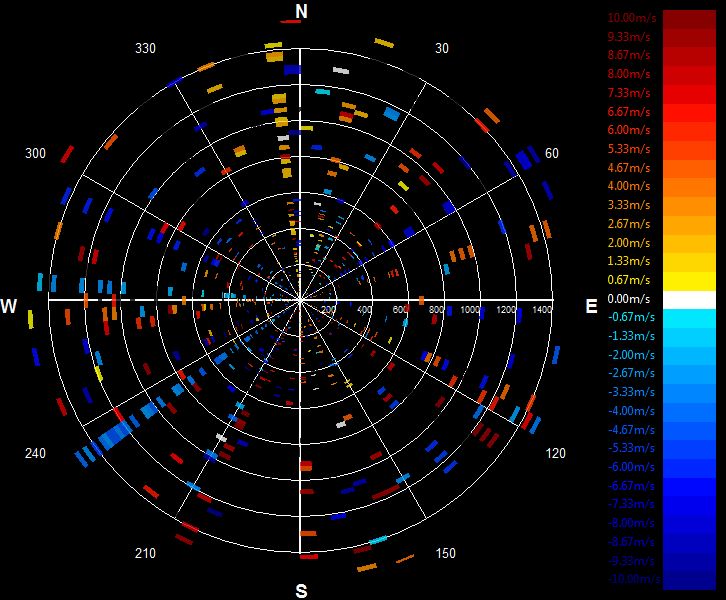Screen dimensions: 726x600
Task: Click the -0.67m/s legend label
Action: tap(631, 317)
